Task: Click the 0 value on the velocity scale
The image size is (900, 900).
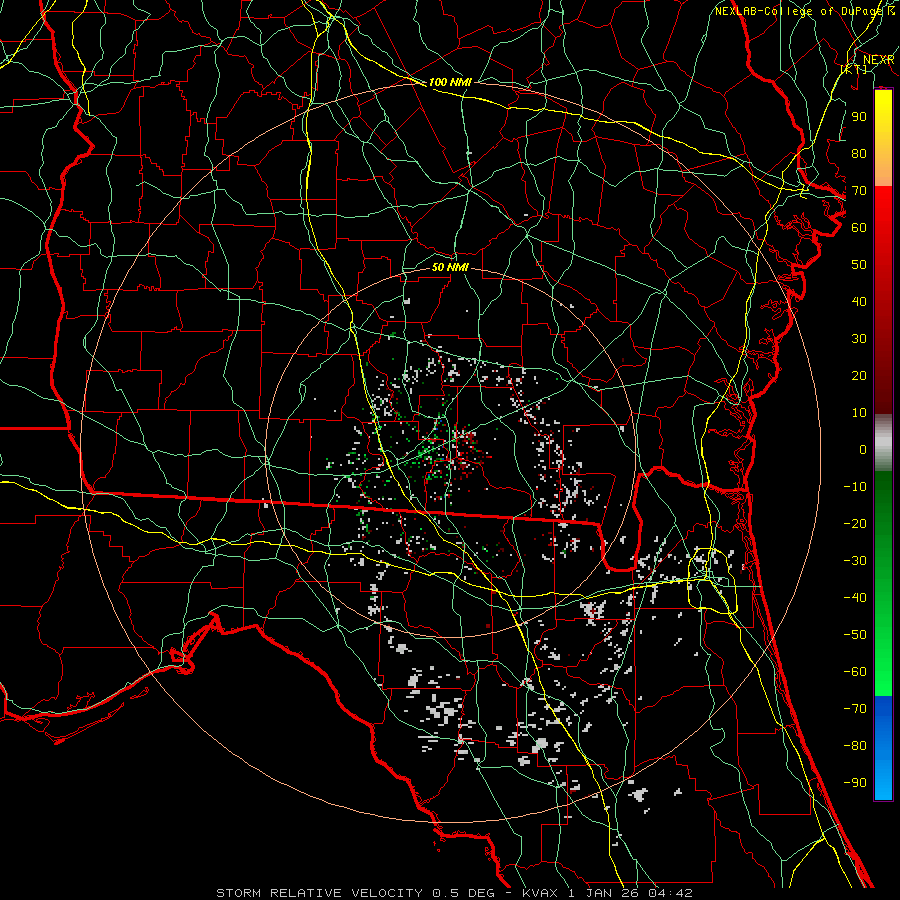Action: [863, 449]
